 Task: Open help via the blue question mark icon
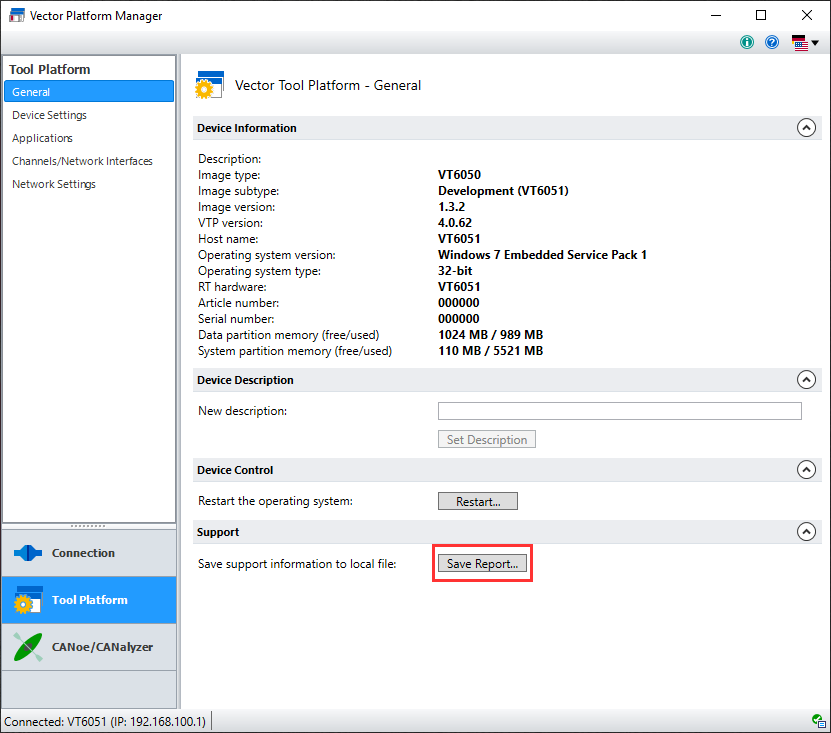click(771, 42)
